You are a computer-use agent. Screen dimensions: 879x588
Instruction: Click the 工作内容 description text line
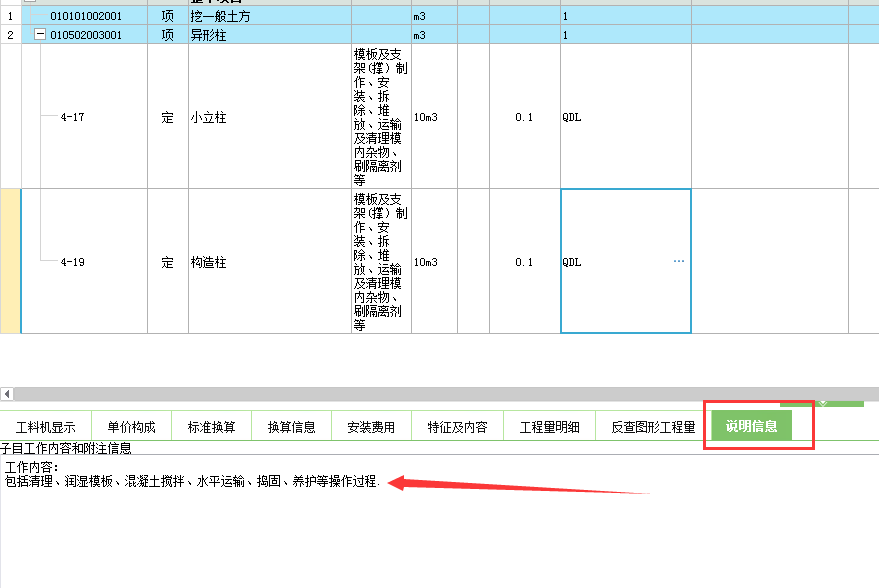coord(192,481)
